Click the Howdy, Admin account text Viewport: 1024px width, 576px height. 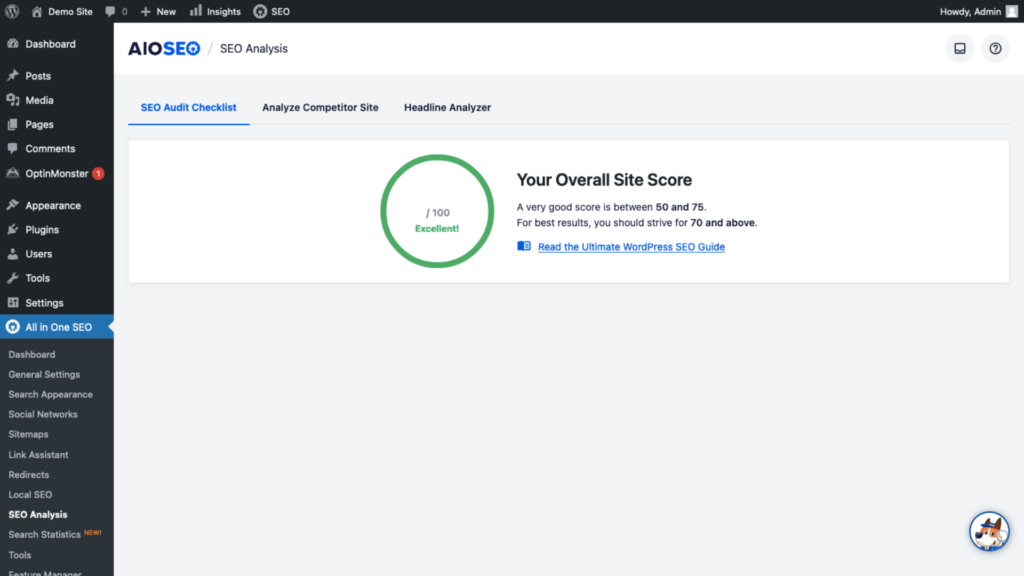coord(970,11)
